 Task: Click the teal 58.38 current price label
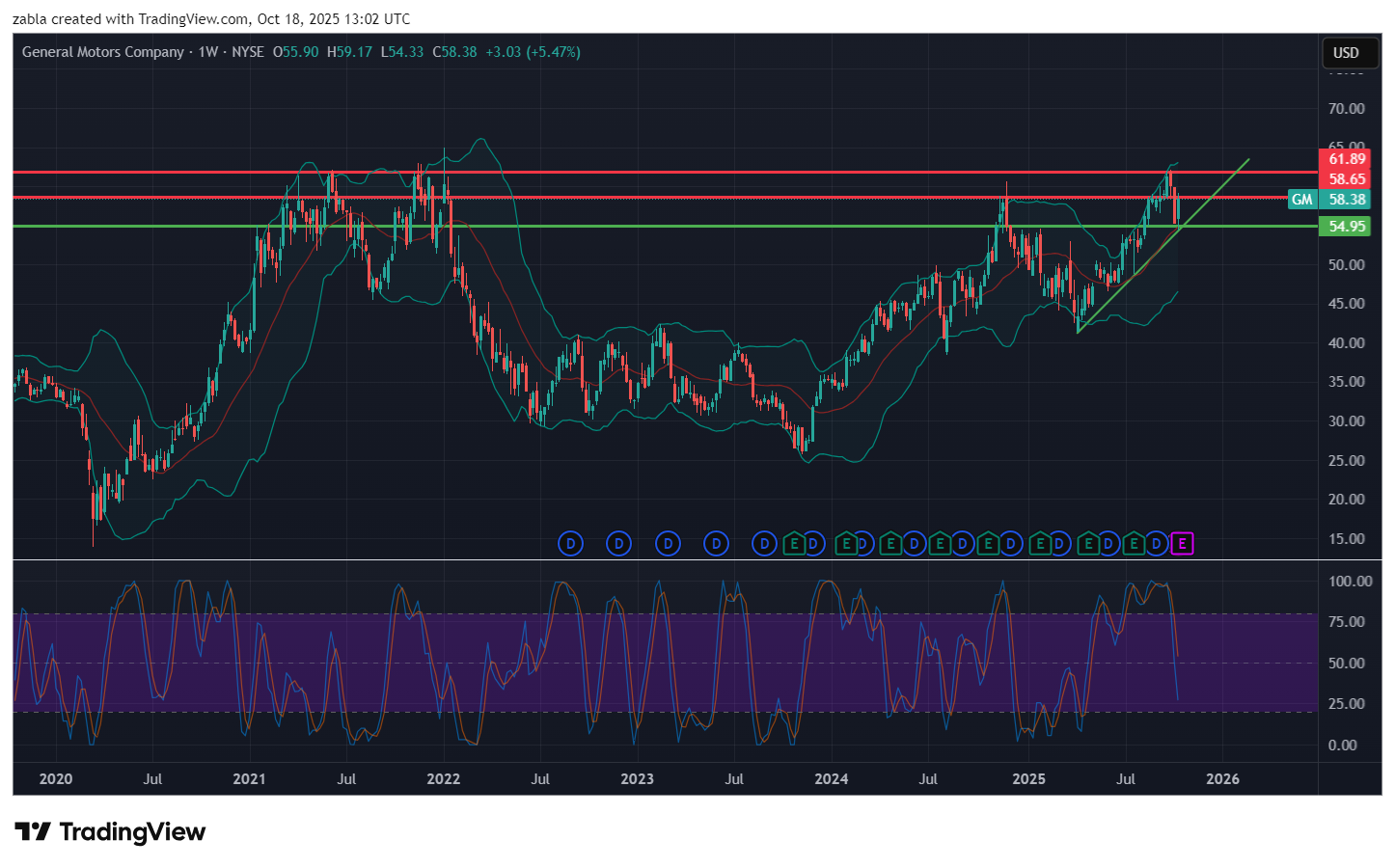1347,200
